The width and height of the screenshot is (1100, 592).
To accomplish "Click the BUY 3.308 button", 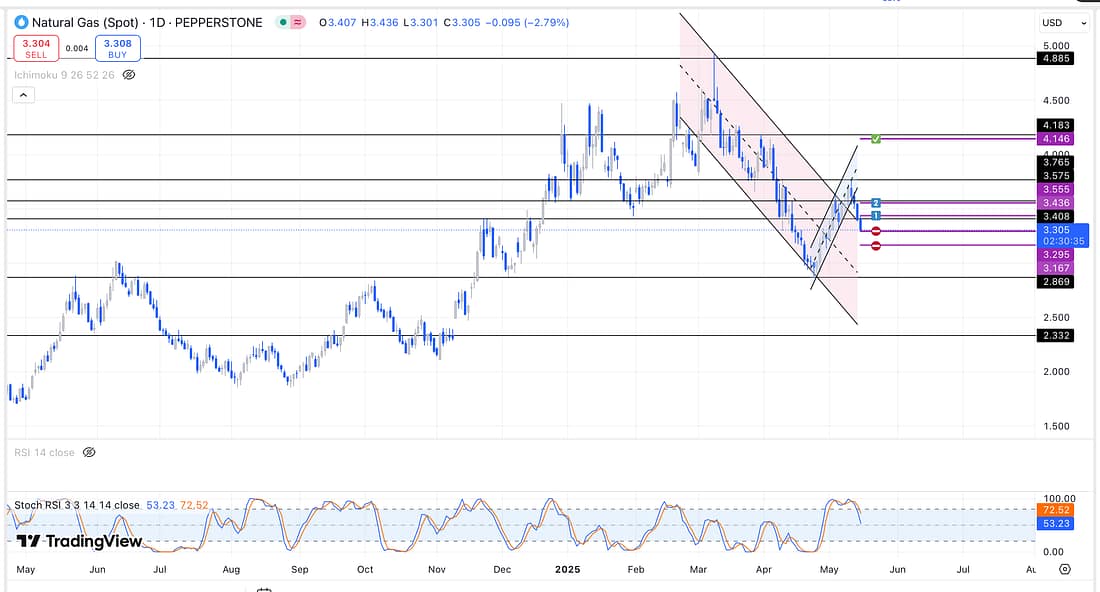I will (118, 48).
